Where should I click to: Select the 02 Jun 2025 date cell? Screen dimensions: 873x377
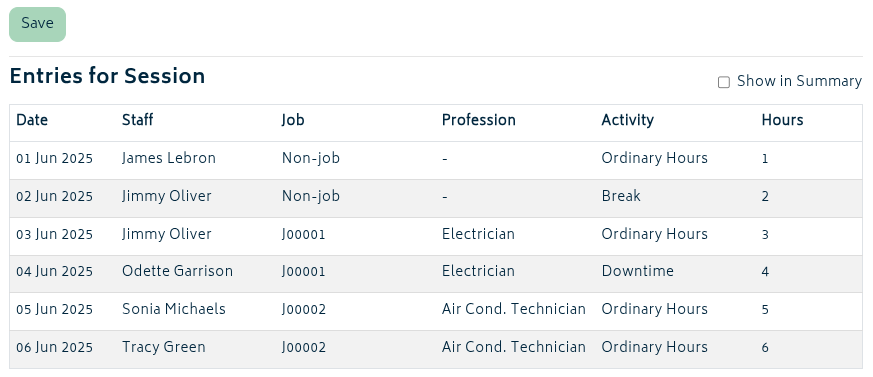click(55, 197)
